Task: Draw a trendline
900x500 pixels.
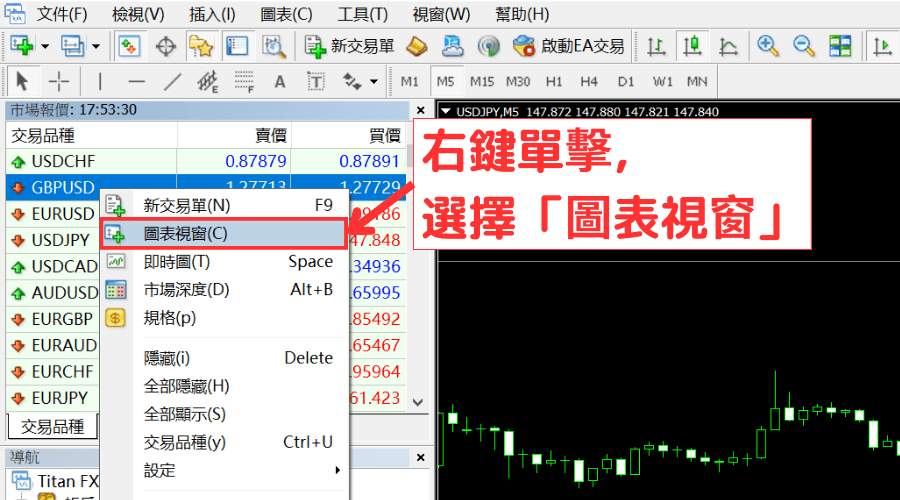Action: tap(172, 82)
